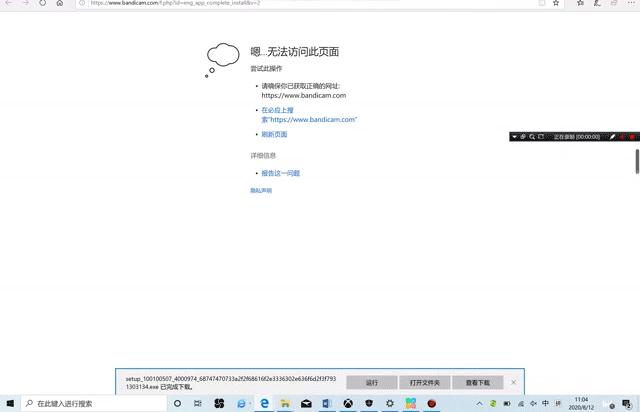Viewport: 640px width, 412px height.
Task: Search Bing for https://www.bandicam.com link
Action: coord(309,115)
